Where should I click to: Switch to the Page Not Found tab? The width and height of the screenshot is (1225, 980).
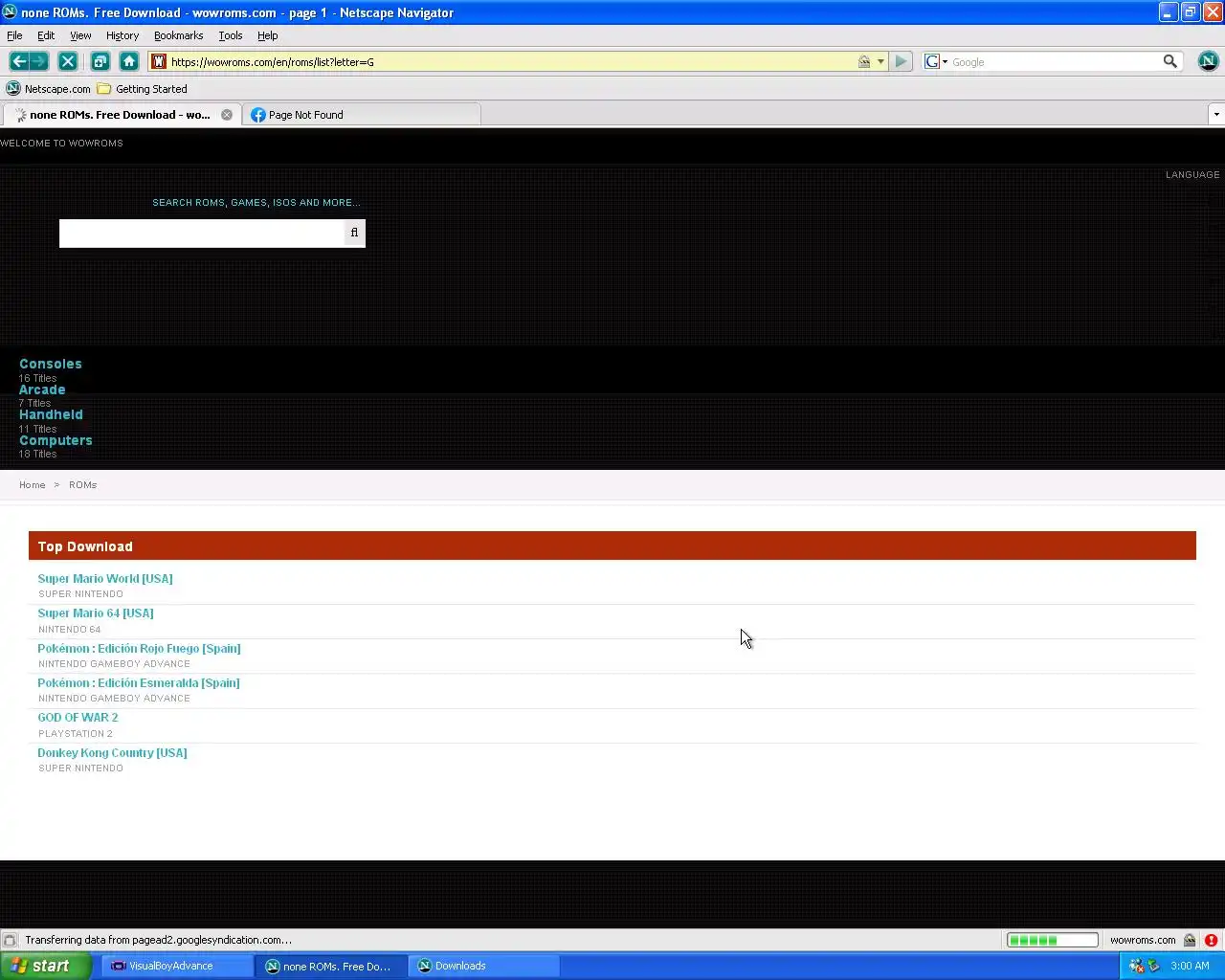pyautogui.click(x=361, y=115)
